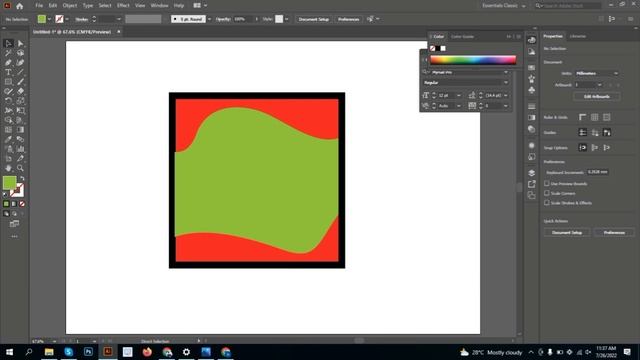Image resolution: width=640 pixels, height=360 pixels.
Task: Open stroke weight dropdown in control bar
Action: point(119,19)
